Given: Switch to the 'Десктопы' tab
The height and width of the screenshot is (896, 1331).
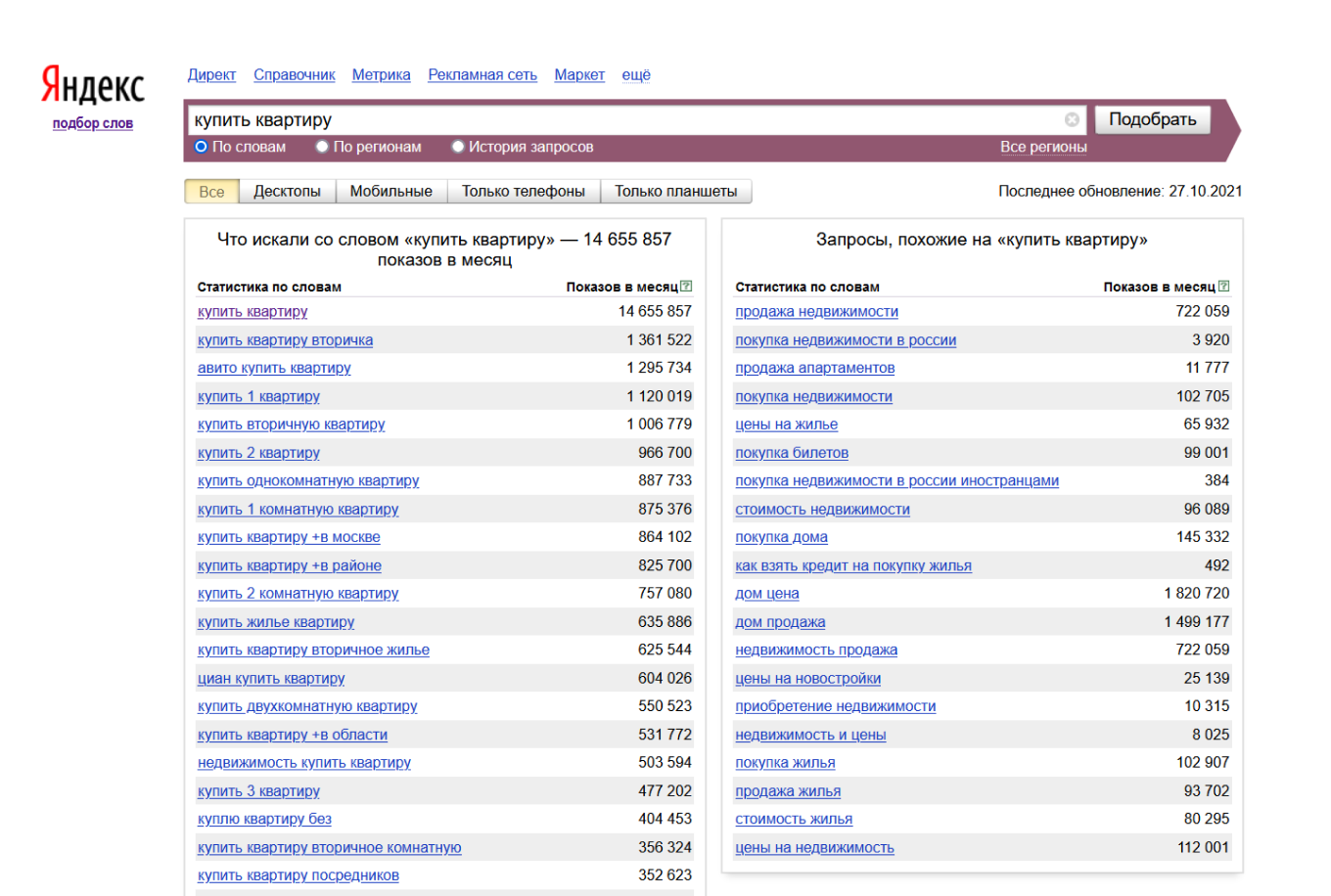Looking at the screenshot, I should coord(287,192).
